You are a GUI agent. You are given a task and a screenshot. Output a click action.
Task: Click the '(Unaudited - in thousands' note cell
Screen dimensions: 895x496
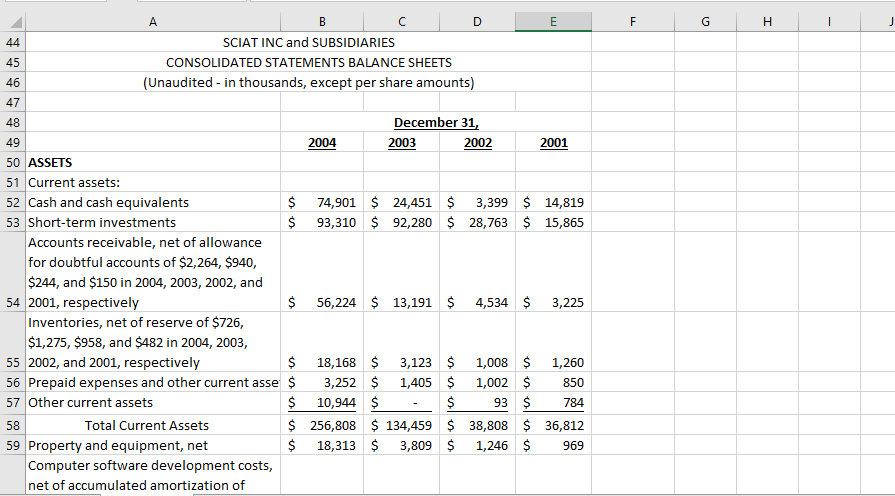[308, 82]
